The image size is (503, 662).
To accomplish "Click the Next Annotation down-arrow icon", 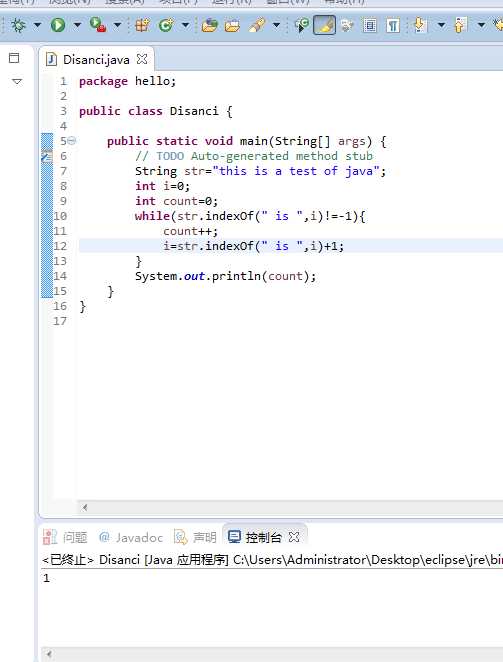I will (x=420, y=25).
